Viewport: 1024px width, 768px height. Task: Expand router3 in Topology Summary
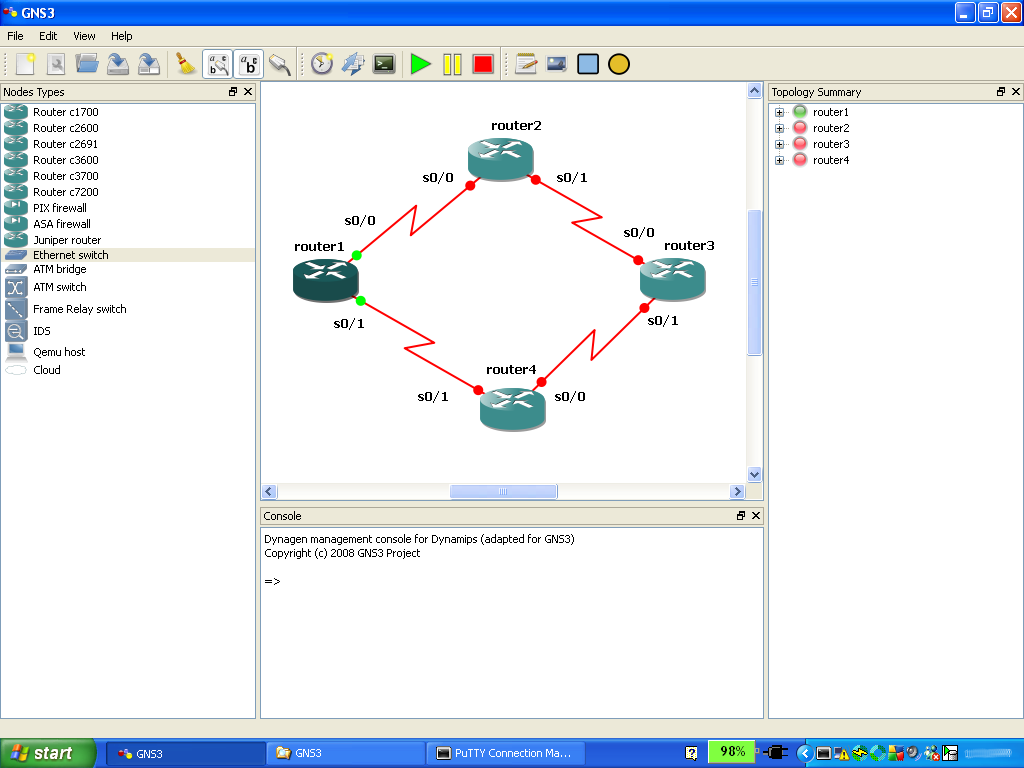click(x=779, y=144)
